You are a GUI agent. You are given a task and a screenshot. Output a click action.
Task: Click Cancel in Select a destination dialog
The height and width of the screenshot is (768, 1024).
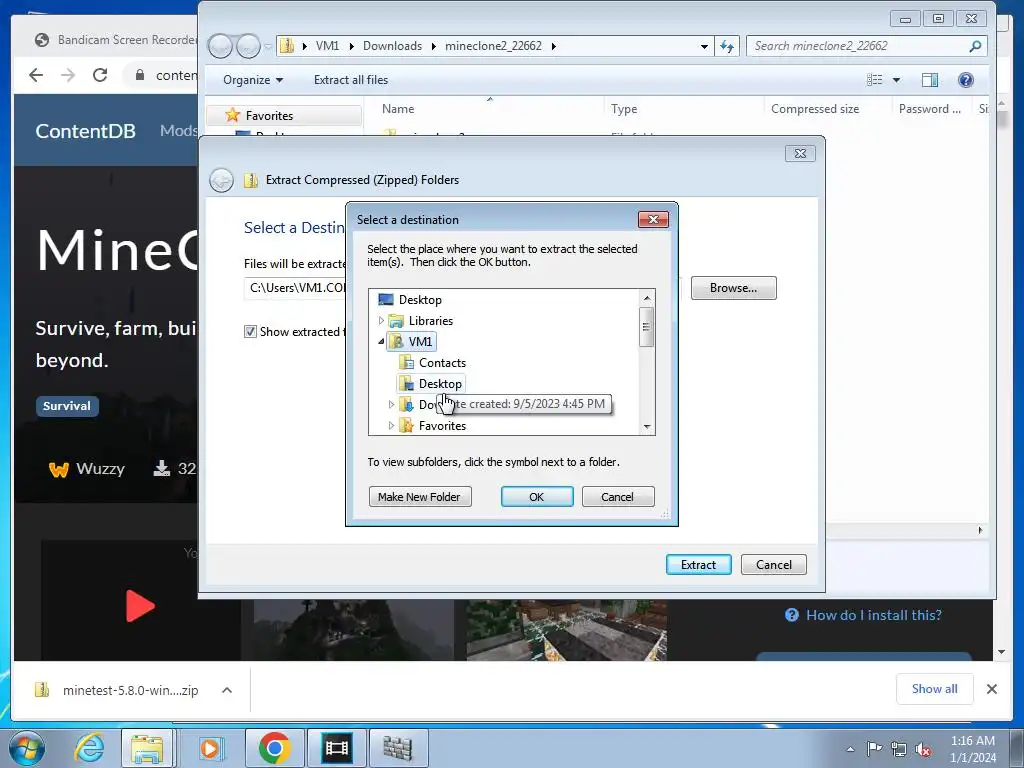617,497
